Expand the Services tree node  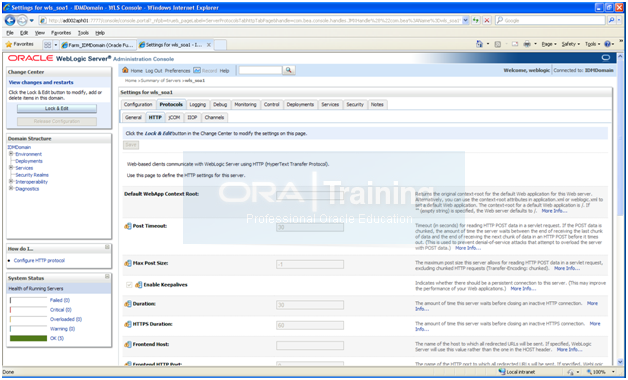[11, 168]
